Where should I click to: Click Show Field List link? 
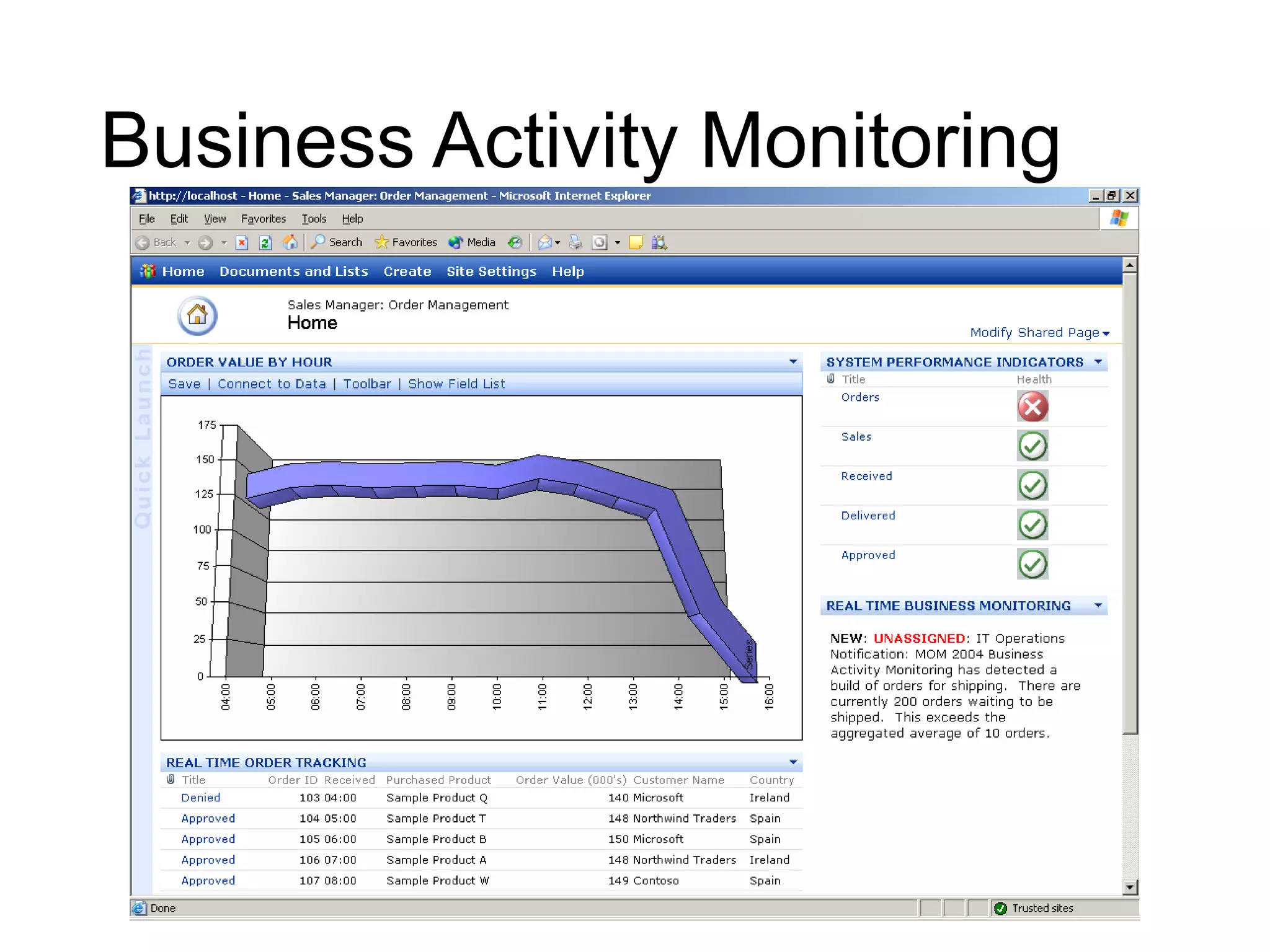[456, 384]
